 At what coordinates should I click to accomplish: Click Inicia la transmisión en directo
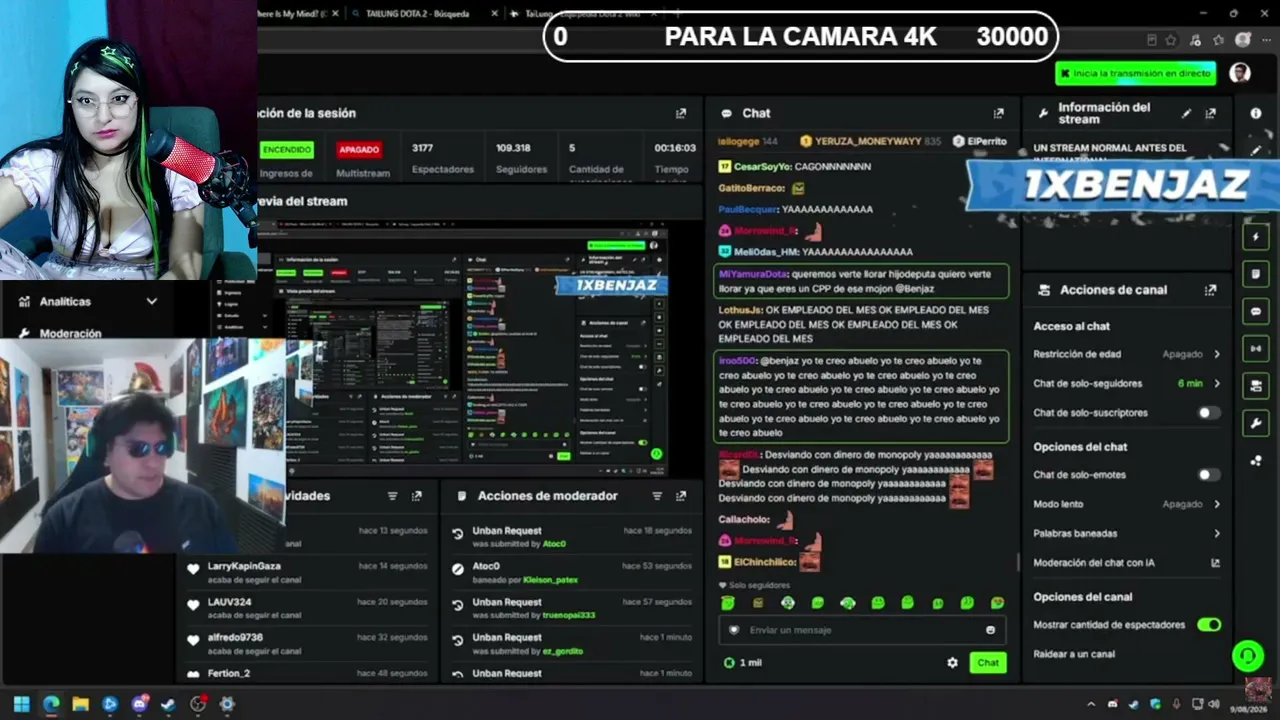click(x=1135, y=73)
